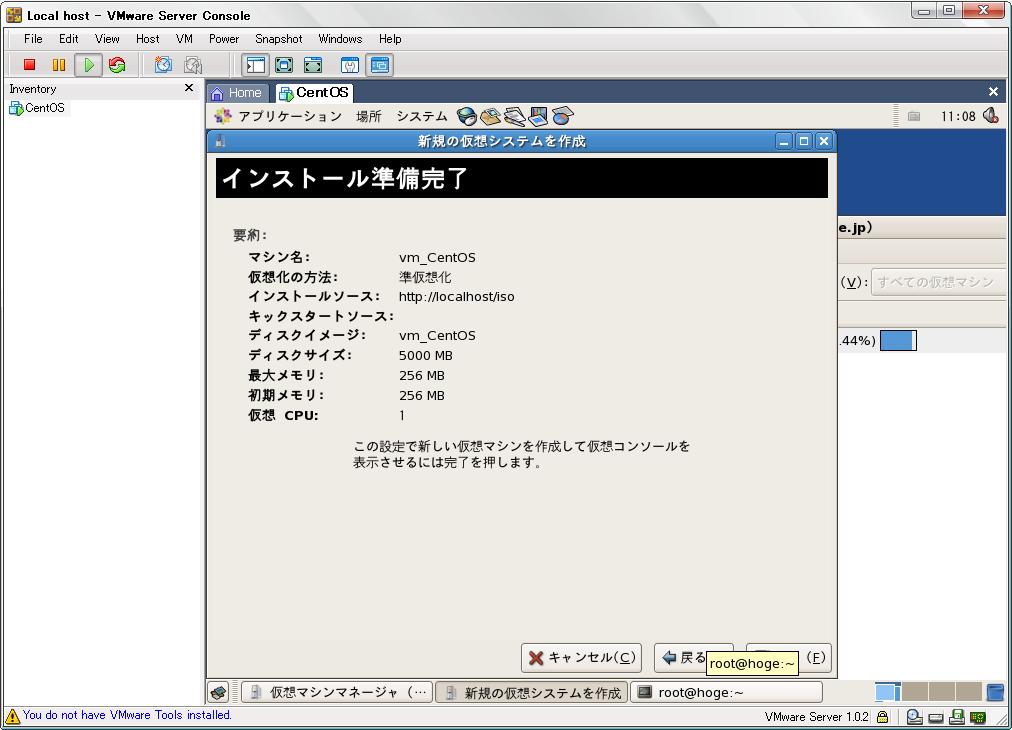Take a snapshot using the clock icon
The height and width of the screenshot is (730, 1012).
click(163, 65)
